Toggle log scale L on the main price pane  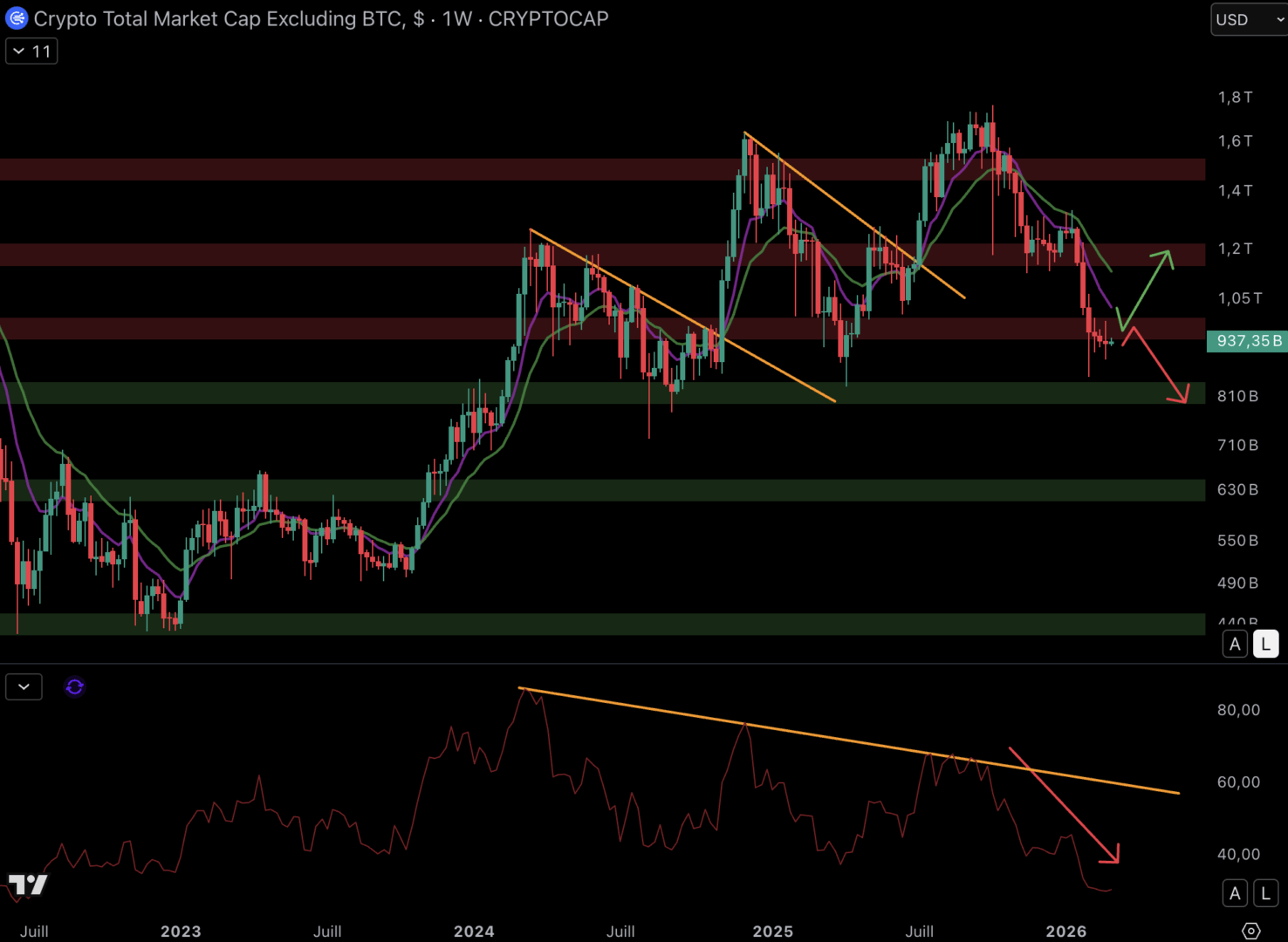pyautogui.click(x=1265, y=645)
